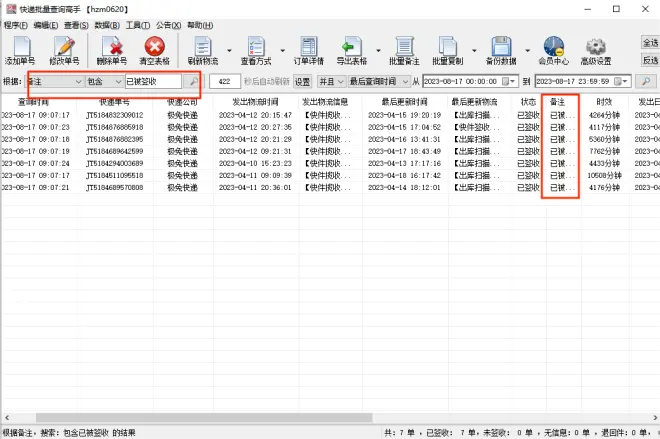The height and width of the screenshot is (439, 660).
Task: Open the 最后查询时间 dropdown
Action: point(404,81)
